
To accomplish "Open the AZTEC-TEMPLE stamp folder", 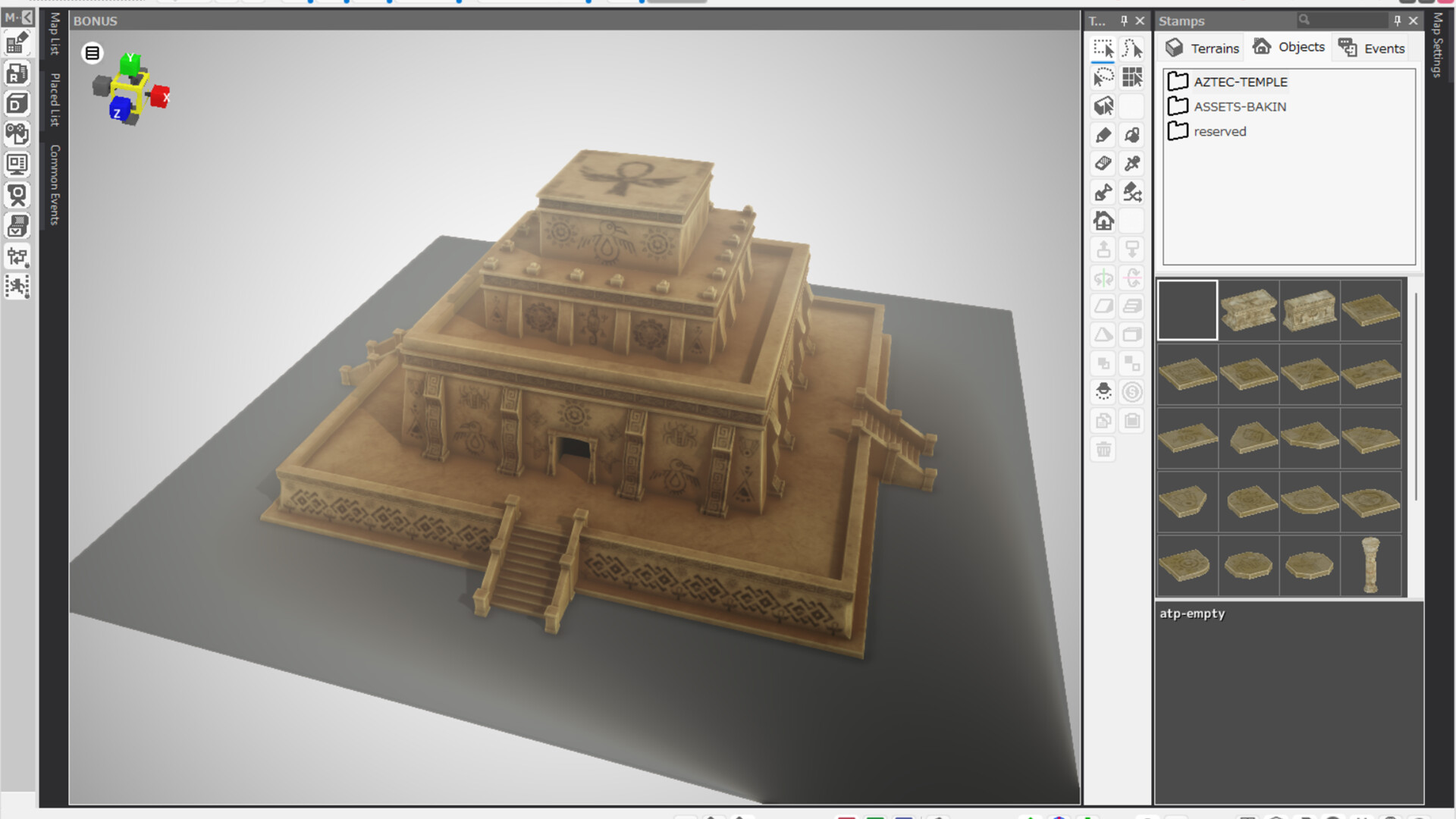I will [1240, 82].
